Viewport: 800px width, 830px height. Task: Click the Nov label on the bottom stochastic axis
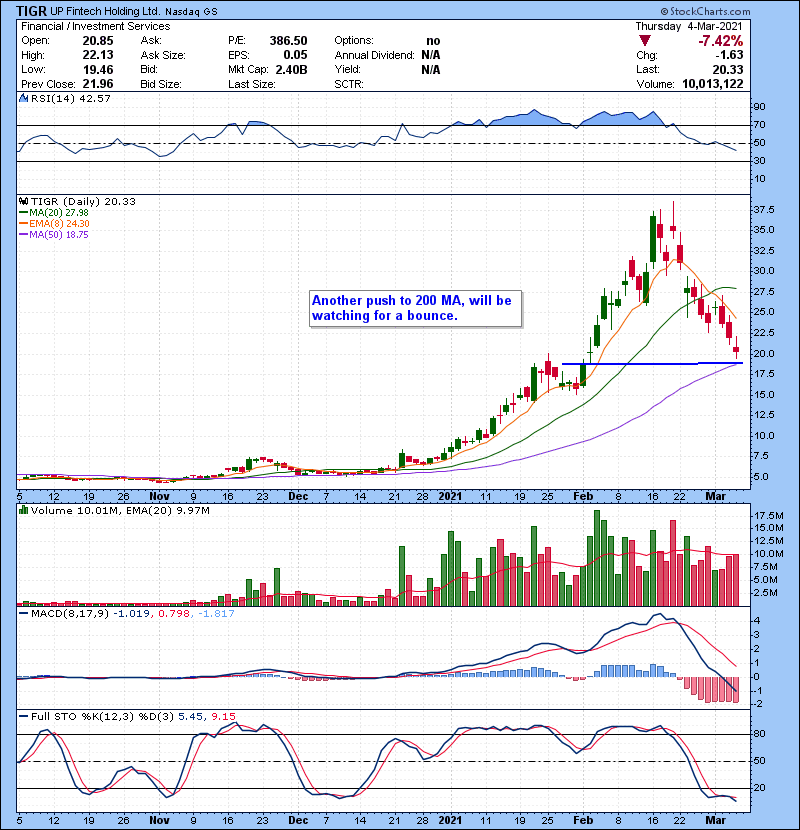pyautogui.click(x=159, y=820)
